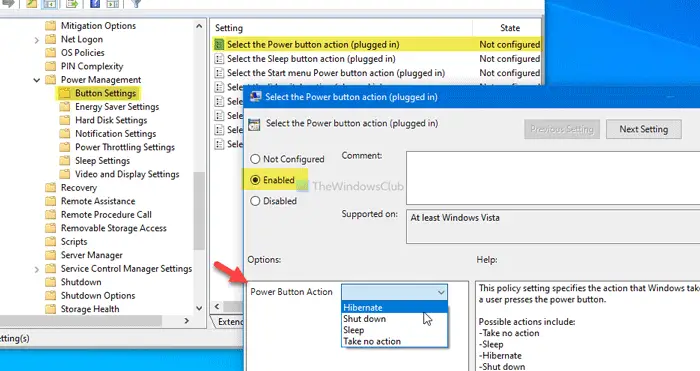Image resolution: width=700 pixels, height=371 pixels.
Task: Click the settings list scroll-left arrow
Action: click(x=217, y=307)
